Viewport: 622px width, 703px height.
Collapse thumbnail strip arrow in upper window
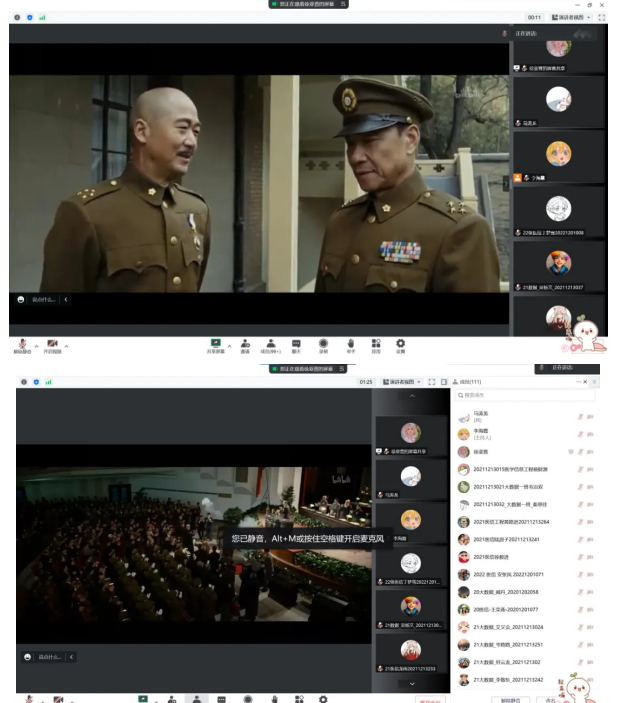coord(506,183)
